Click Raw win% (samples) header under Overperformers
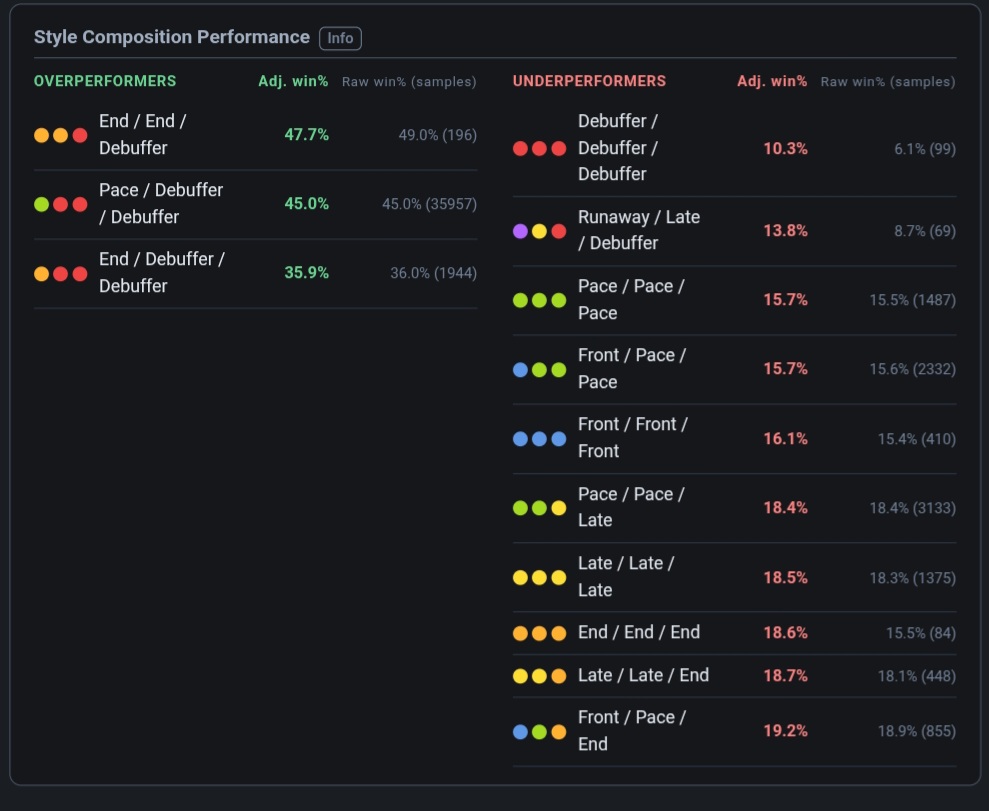Screen dimensions: 989x811 pyautogui.click(x=409, y=82)
